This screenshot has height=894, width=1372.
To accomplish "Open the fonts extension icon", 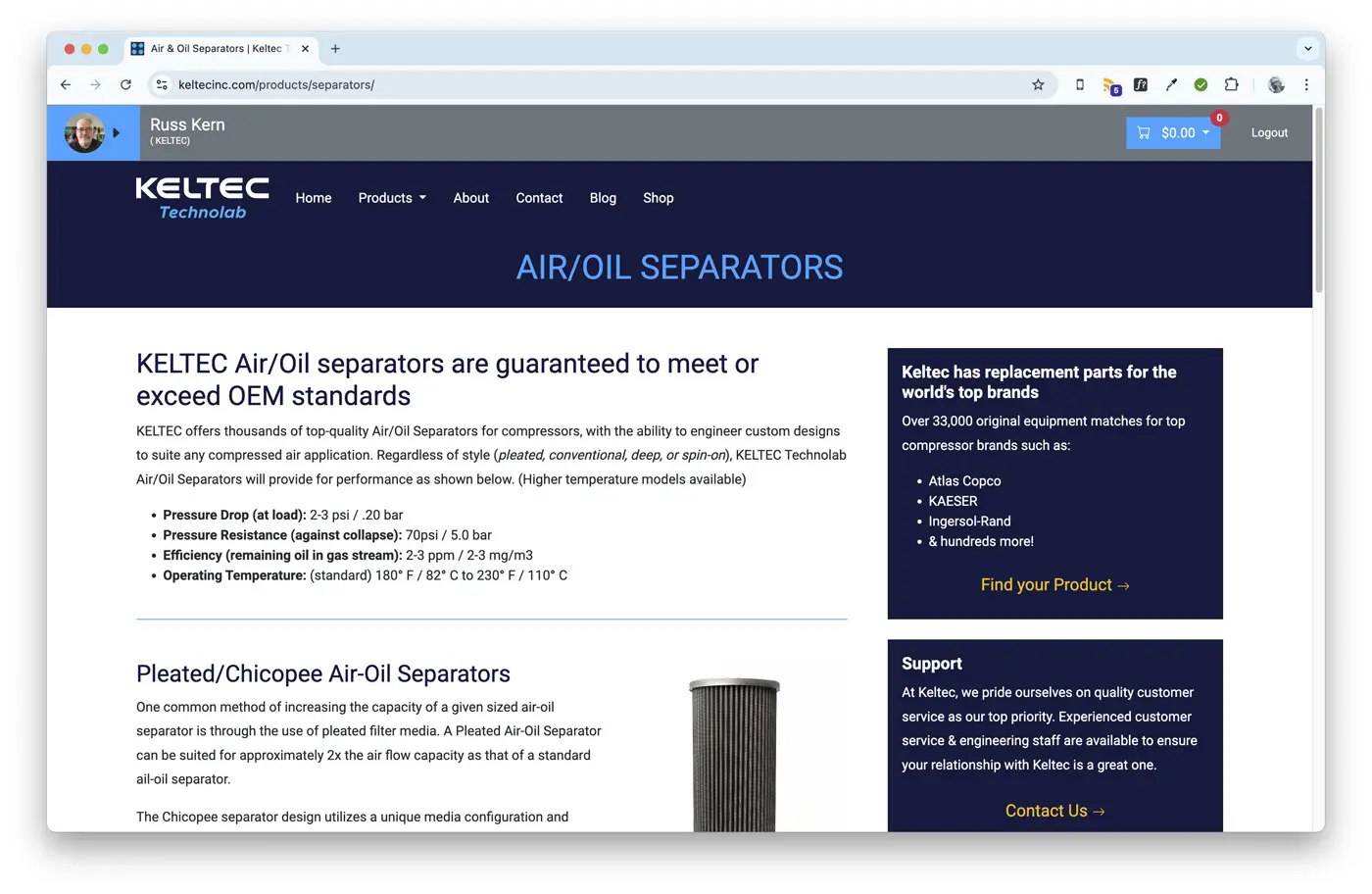I will [1141, 85].
